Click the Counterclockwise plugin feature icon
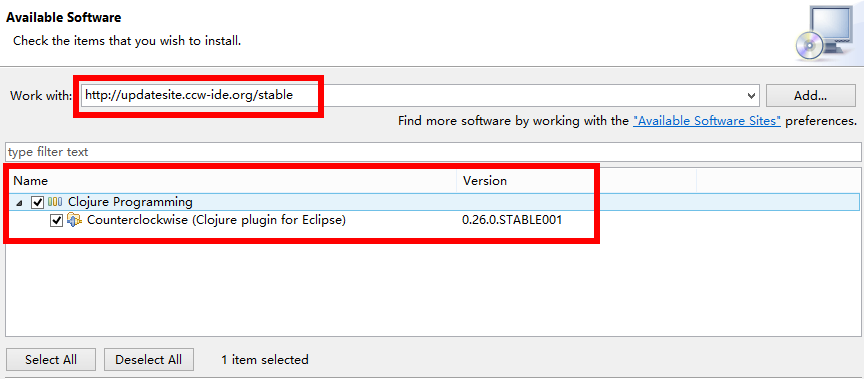The image size is (864, 379). point(74,220)
